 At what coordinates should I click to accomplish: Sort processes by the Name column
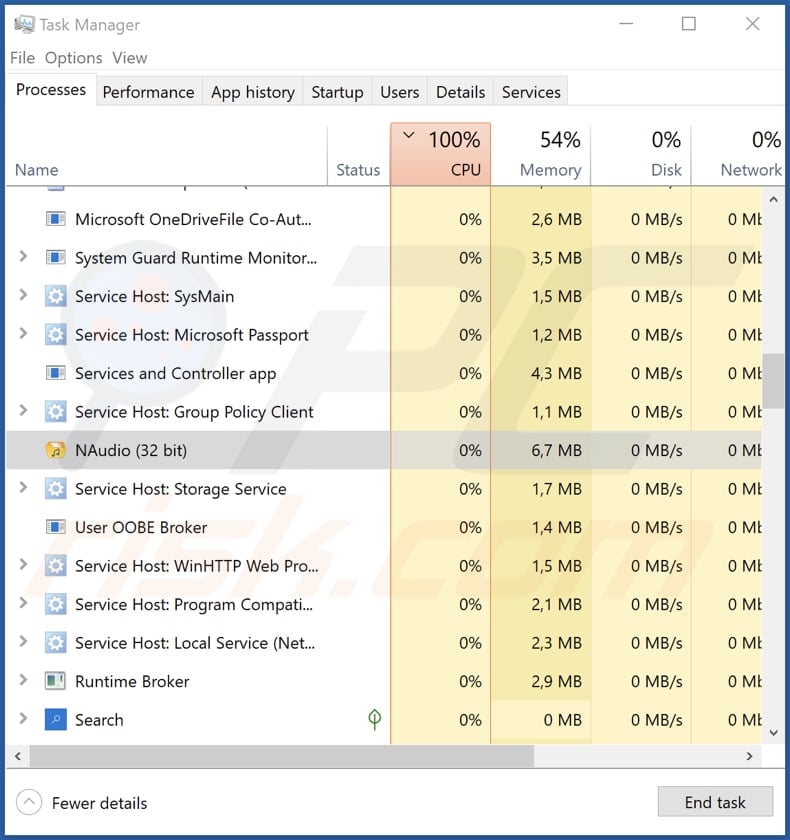pos(167,154)
